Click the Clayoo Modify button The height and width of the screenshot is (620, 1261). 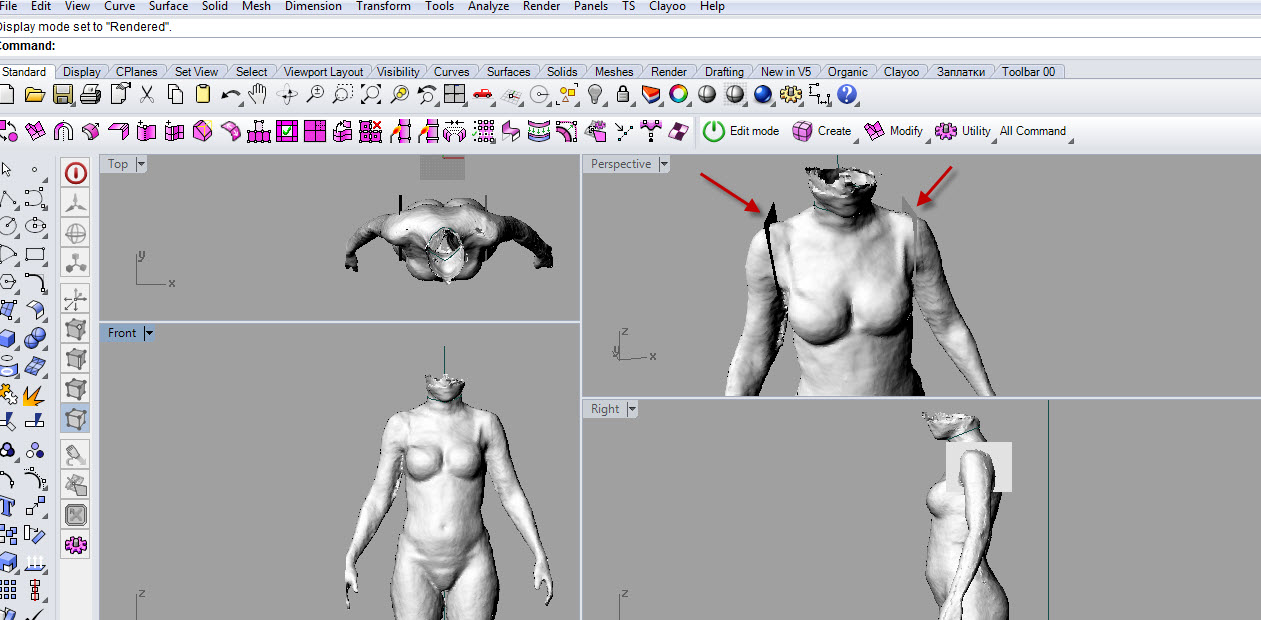894,131
